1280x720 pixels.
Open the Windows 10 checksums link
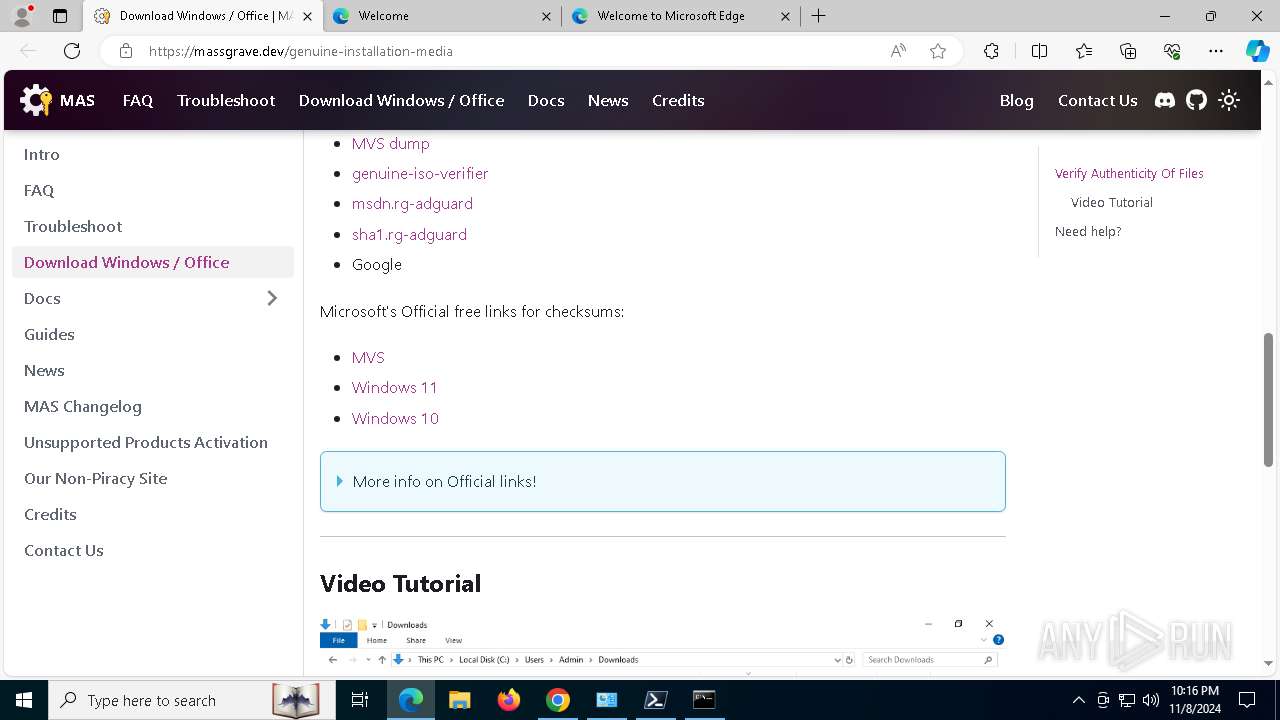tap(395, 418)
